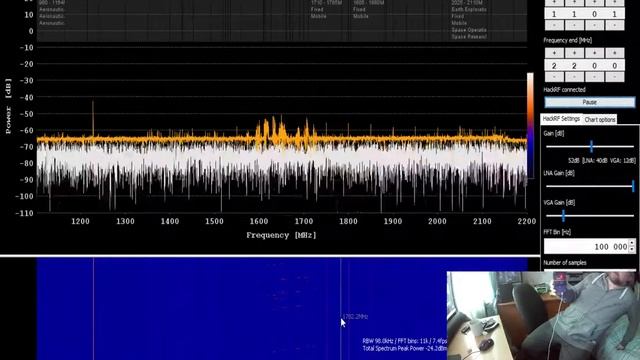Screen dimensions: 640x360
Task: Select Frequency start hundreds digit field
Action: [574, 14]
